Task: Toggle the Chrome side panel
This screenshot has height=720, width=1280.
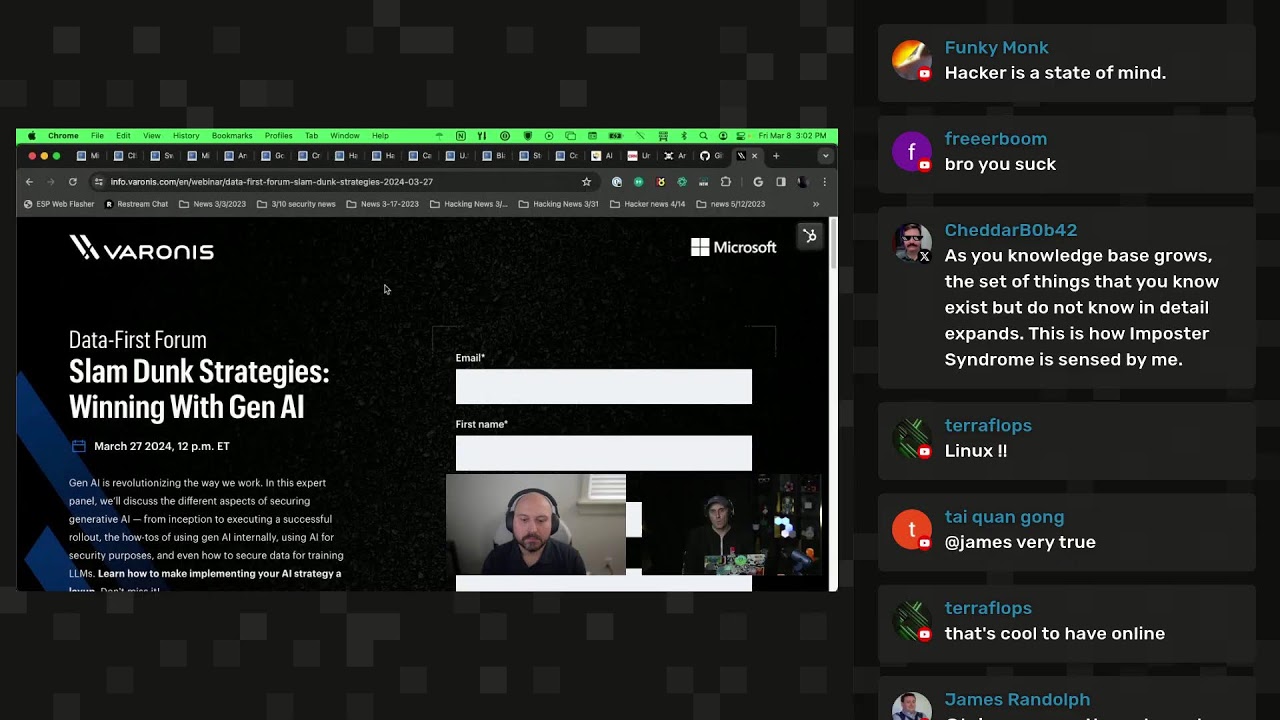Action: [x=781, y=182]
